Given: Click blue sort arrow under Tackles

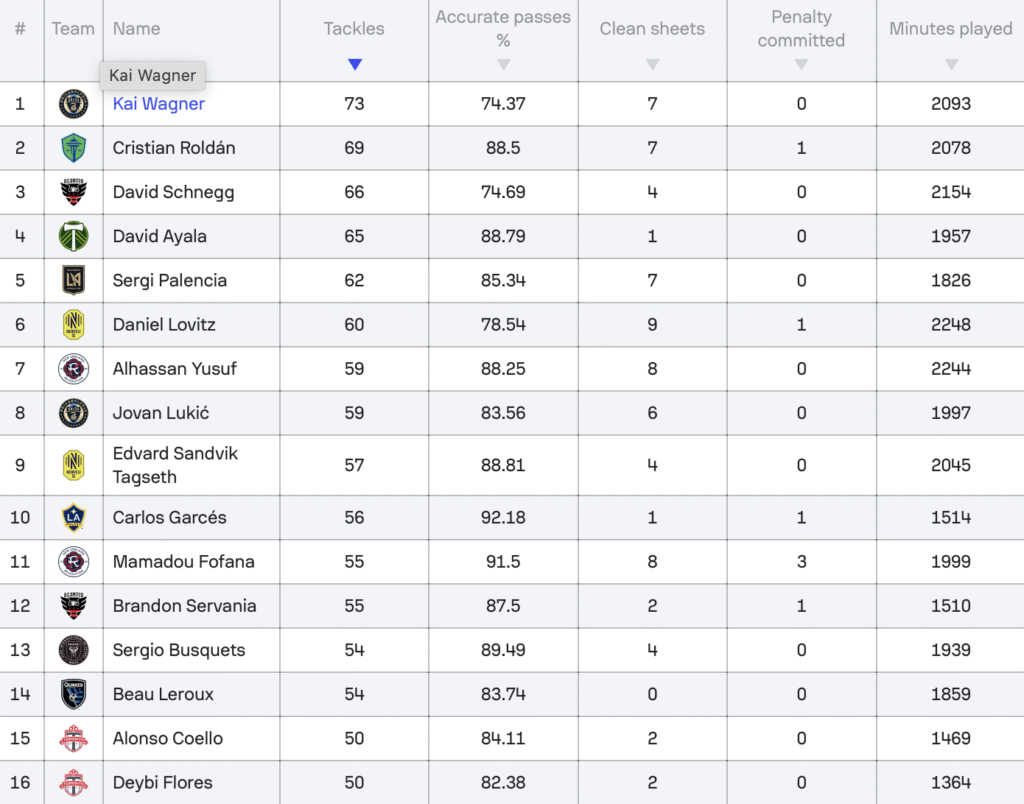Looking at the screenshot, I should [x=354, y=64].
